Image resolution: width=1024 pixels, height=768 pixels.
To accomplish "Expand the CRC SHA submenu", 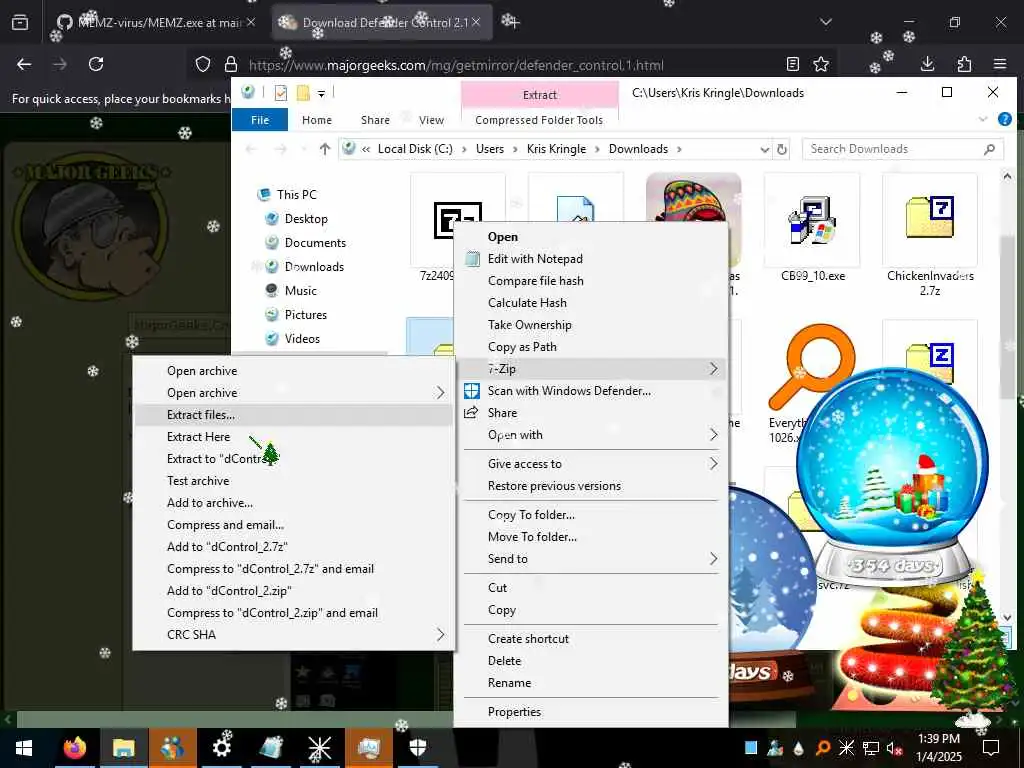I will click(x=440, y=635).
